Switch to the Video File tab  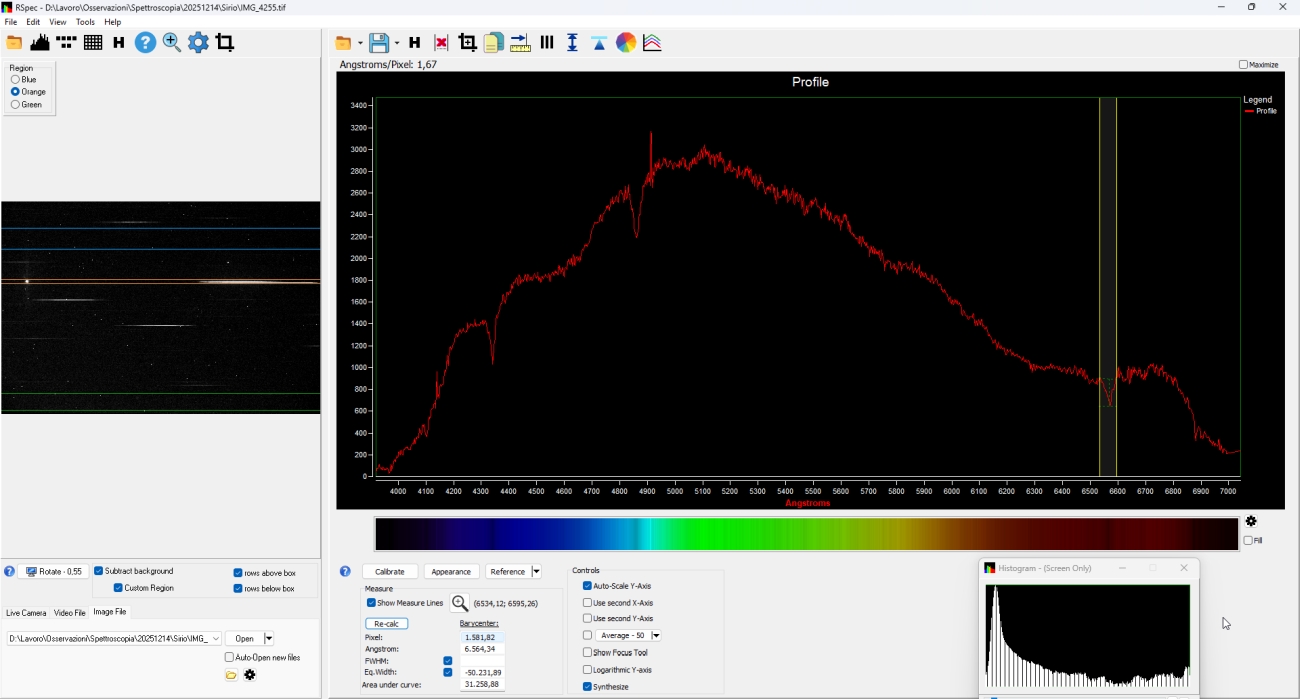point(69,613)
